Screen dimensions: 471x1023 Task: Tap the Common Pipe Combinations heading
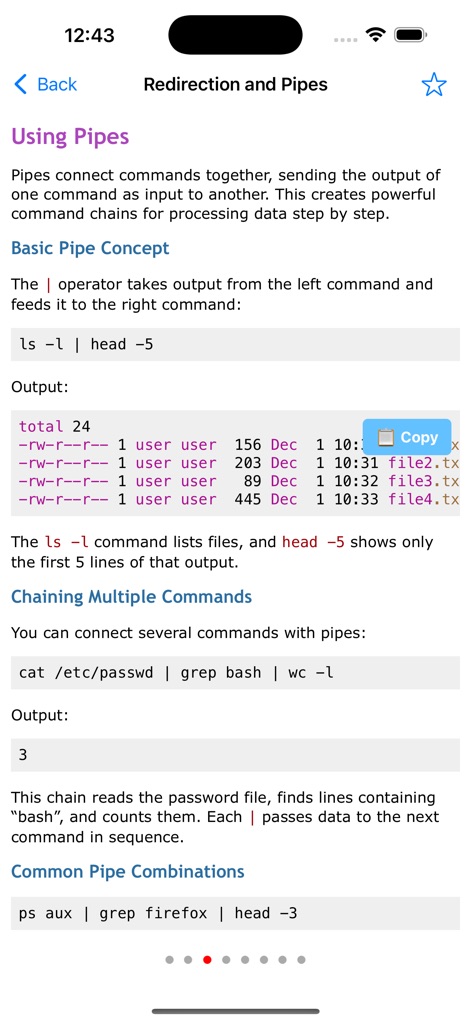coord(128,872)
